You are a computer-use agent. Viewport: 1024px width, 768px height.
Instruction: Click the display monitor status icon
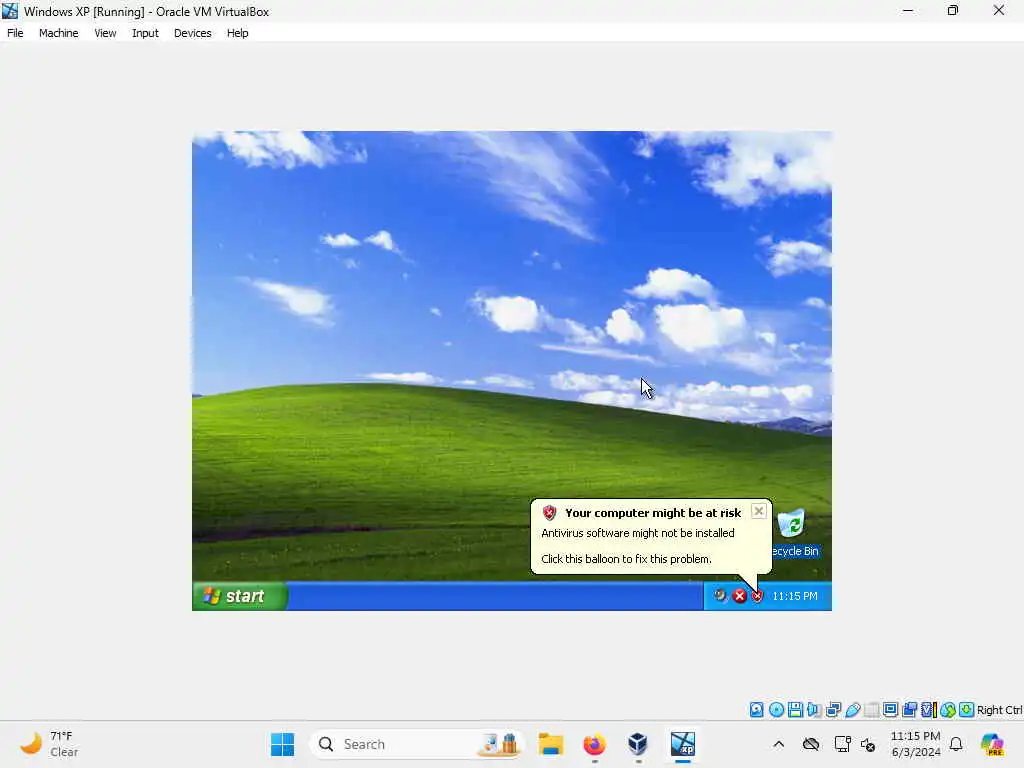pos(890,710)
